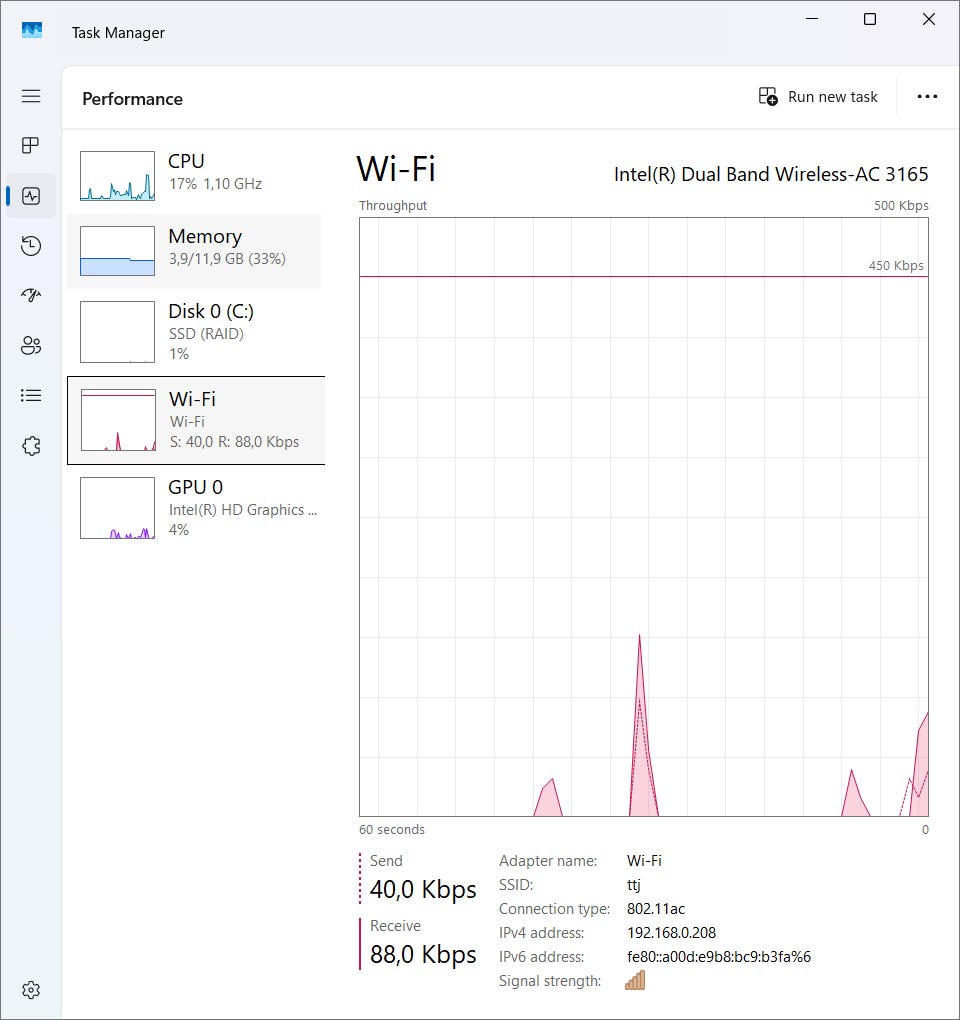Open Startup apps page icon
The image size is (960, 1020).
pyautogui.click(x=31, y=295)
